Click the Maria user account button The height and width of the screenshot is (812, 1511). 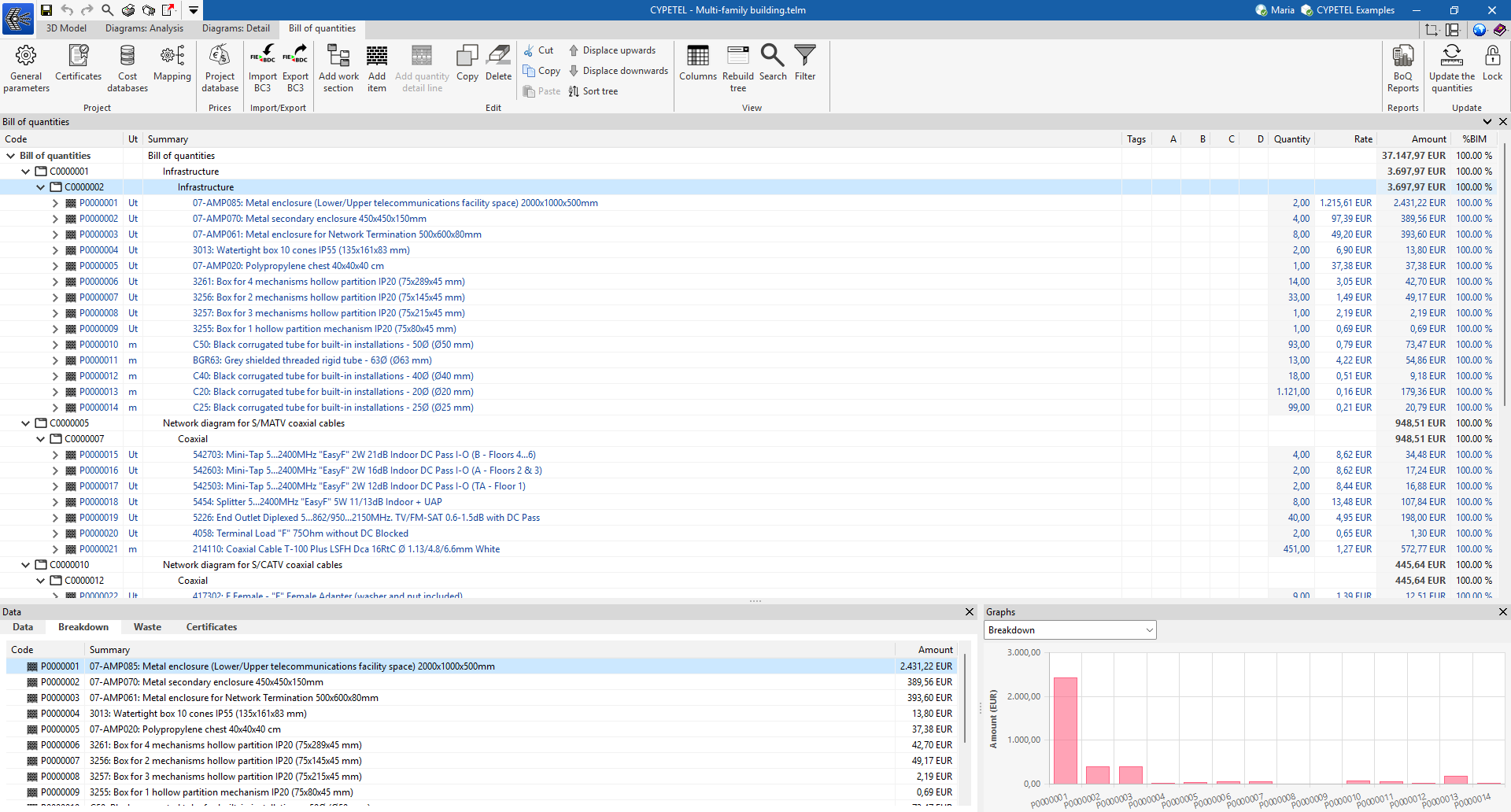tap(1275, 10)
